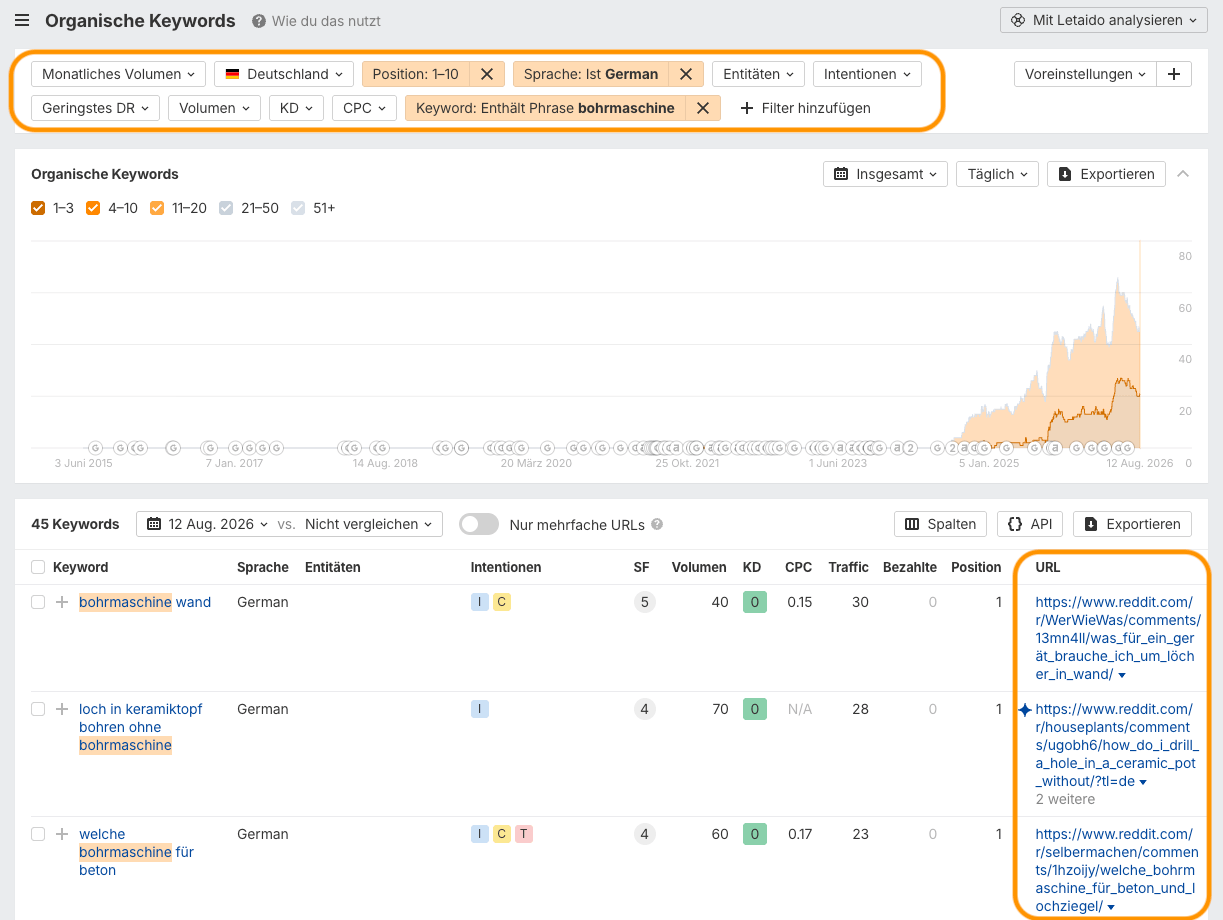
Task: Sort table by Position column
Action: pos(976,567)
